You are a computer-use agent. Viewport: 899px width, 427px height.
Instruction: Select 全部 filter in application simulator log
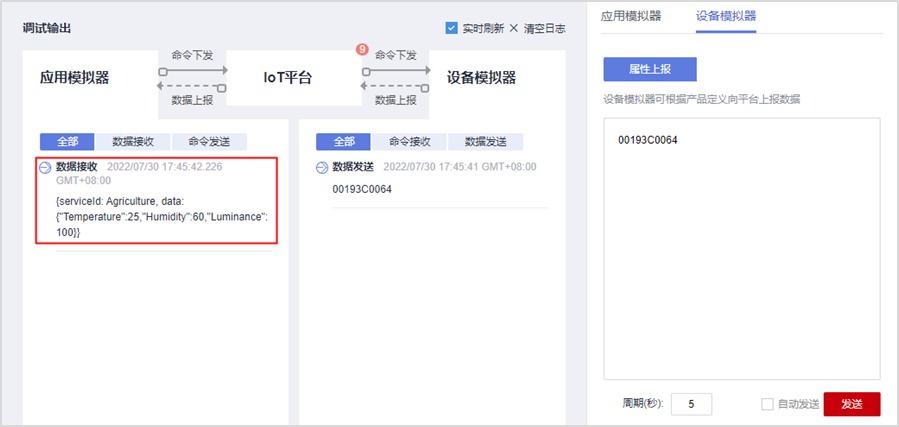pyautogui.click(x=67, y=142)
